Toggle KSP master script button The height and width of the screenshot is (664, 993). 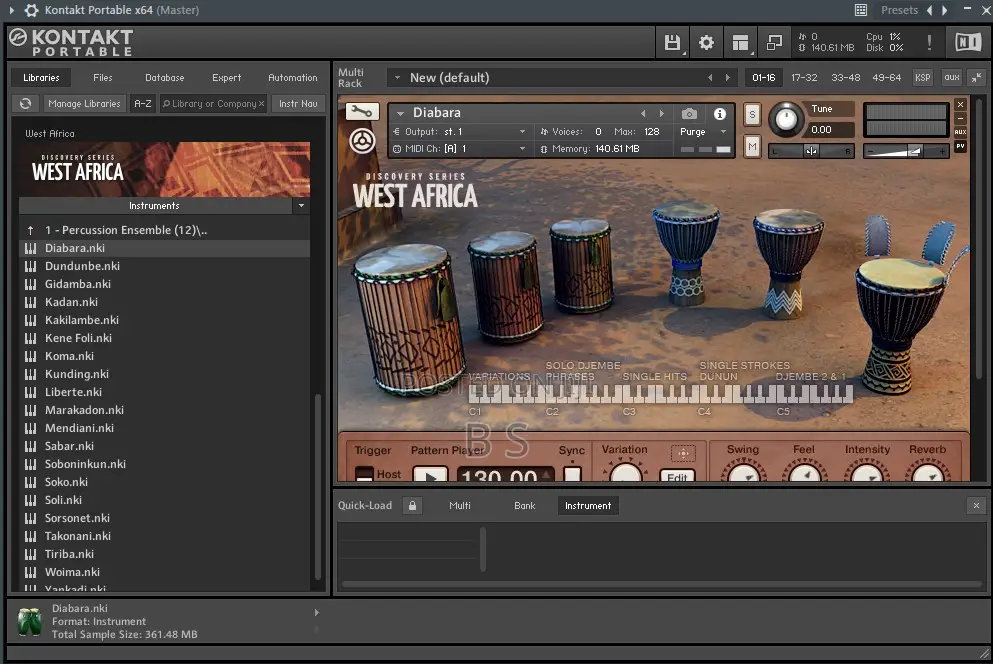tap(923, 77)
